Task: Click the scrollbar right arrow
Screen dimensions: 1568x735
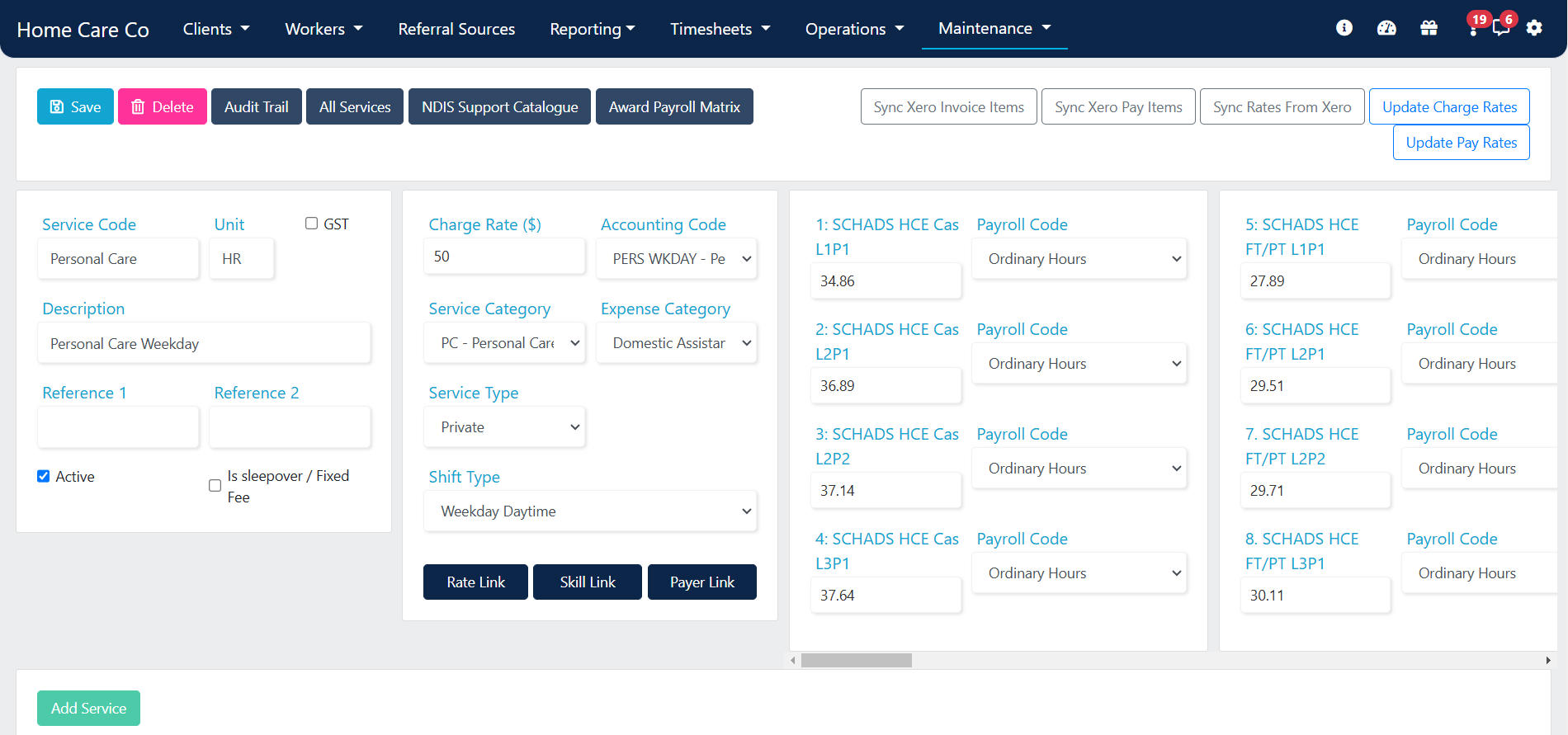Action: pyautogui.click(x=1548, y=660)
